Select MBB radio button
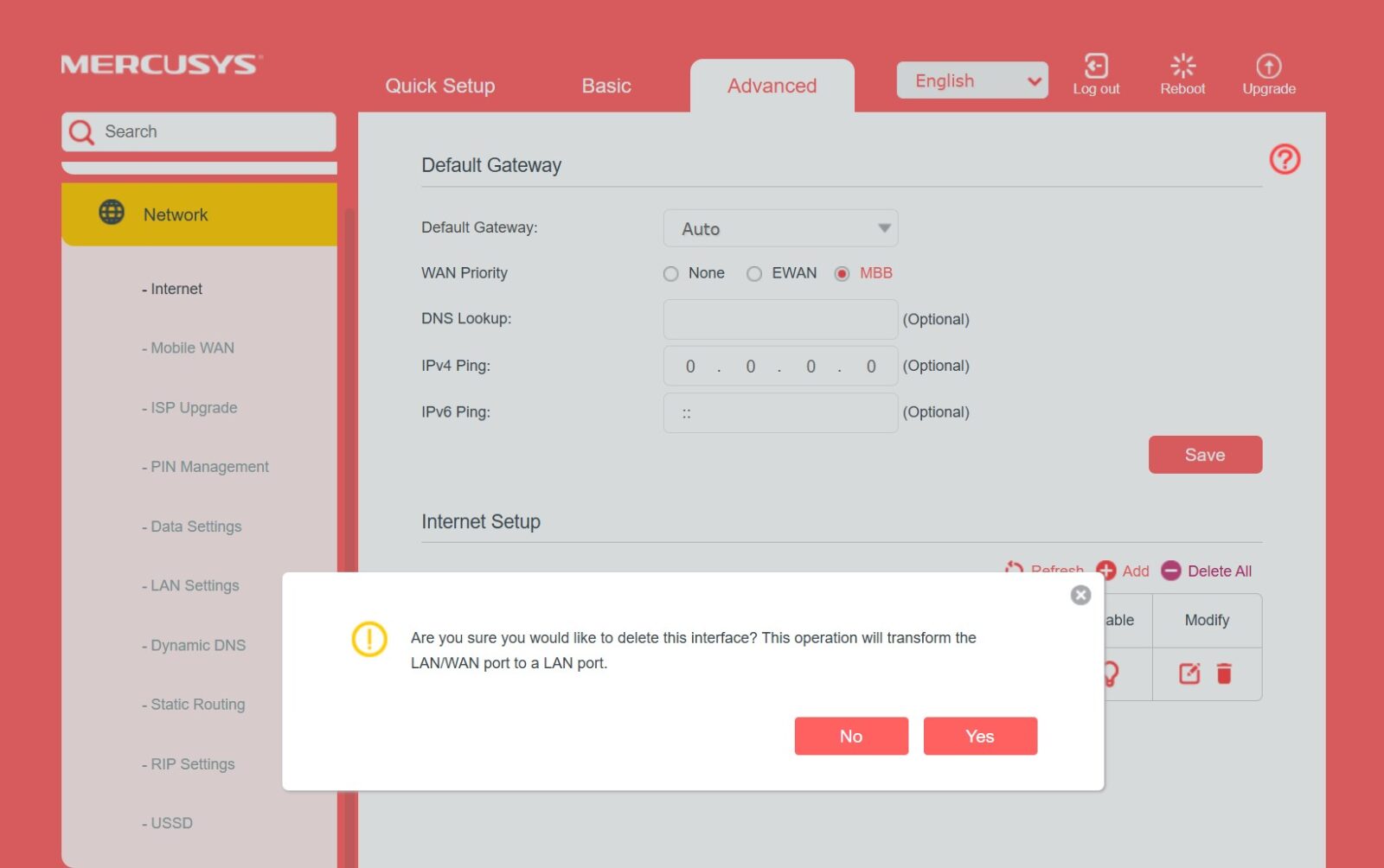 842,274
